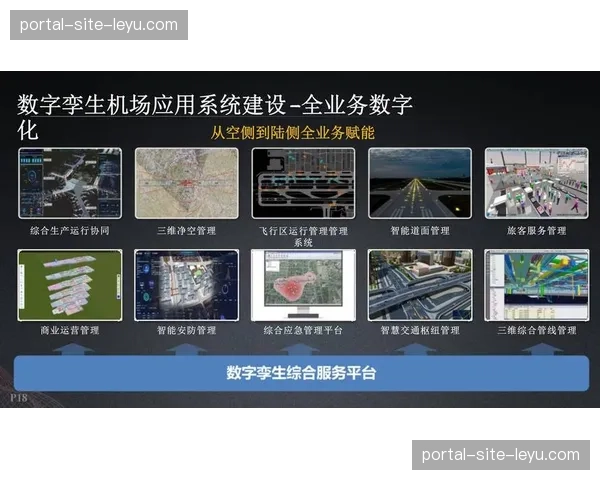Click the 综合应急管理平台 caption
Screen dimensions: 600x480
[303, 330]
